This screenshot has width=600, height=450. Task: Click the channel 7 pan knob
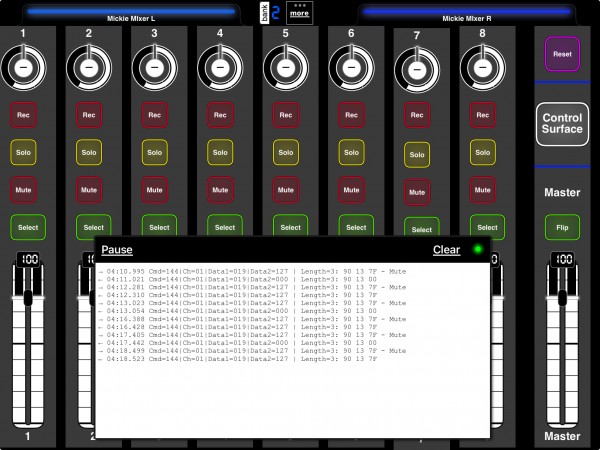pyautogui.click(x=417, y=70)
